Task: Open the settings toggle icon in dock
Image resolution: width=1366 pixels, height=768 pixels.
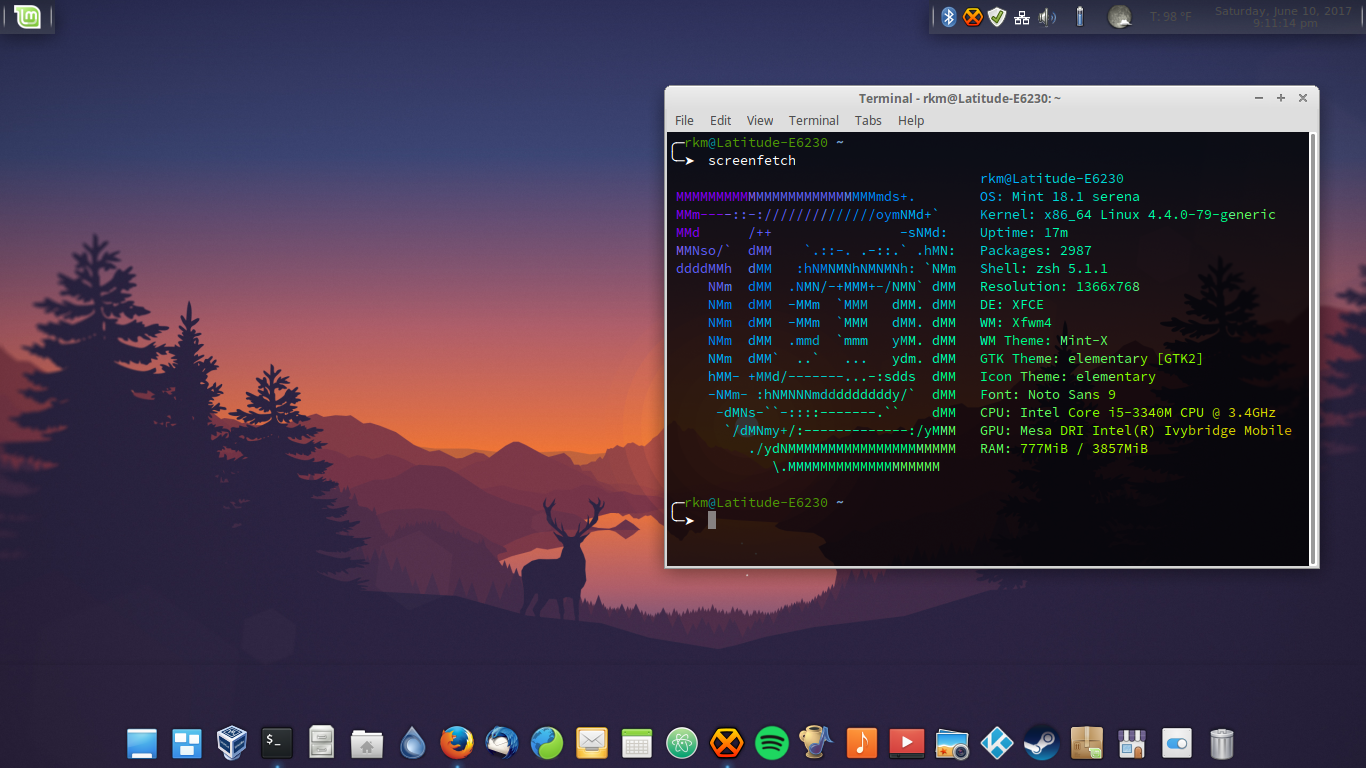Action: tap(1176, 743)
